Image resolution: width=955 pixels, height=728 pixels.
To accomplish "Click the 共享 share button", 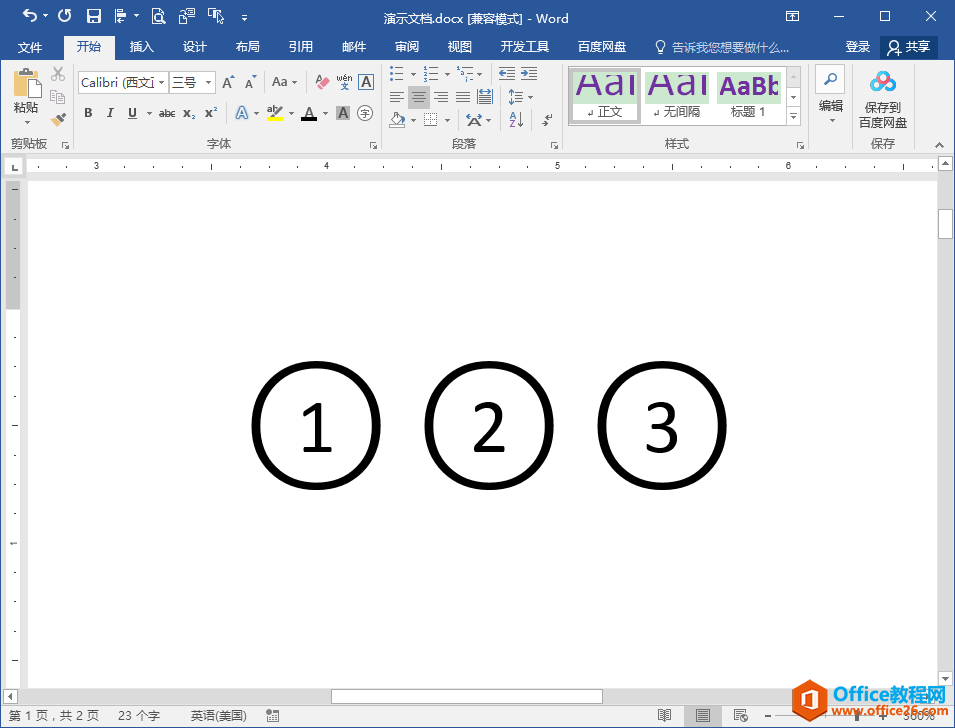I will point(908,47).
